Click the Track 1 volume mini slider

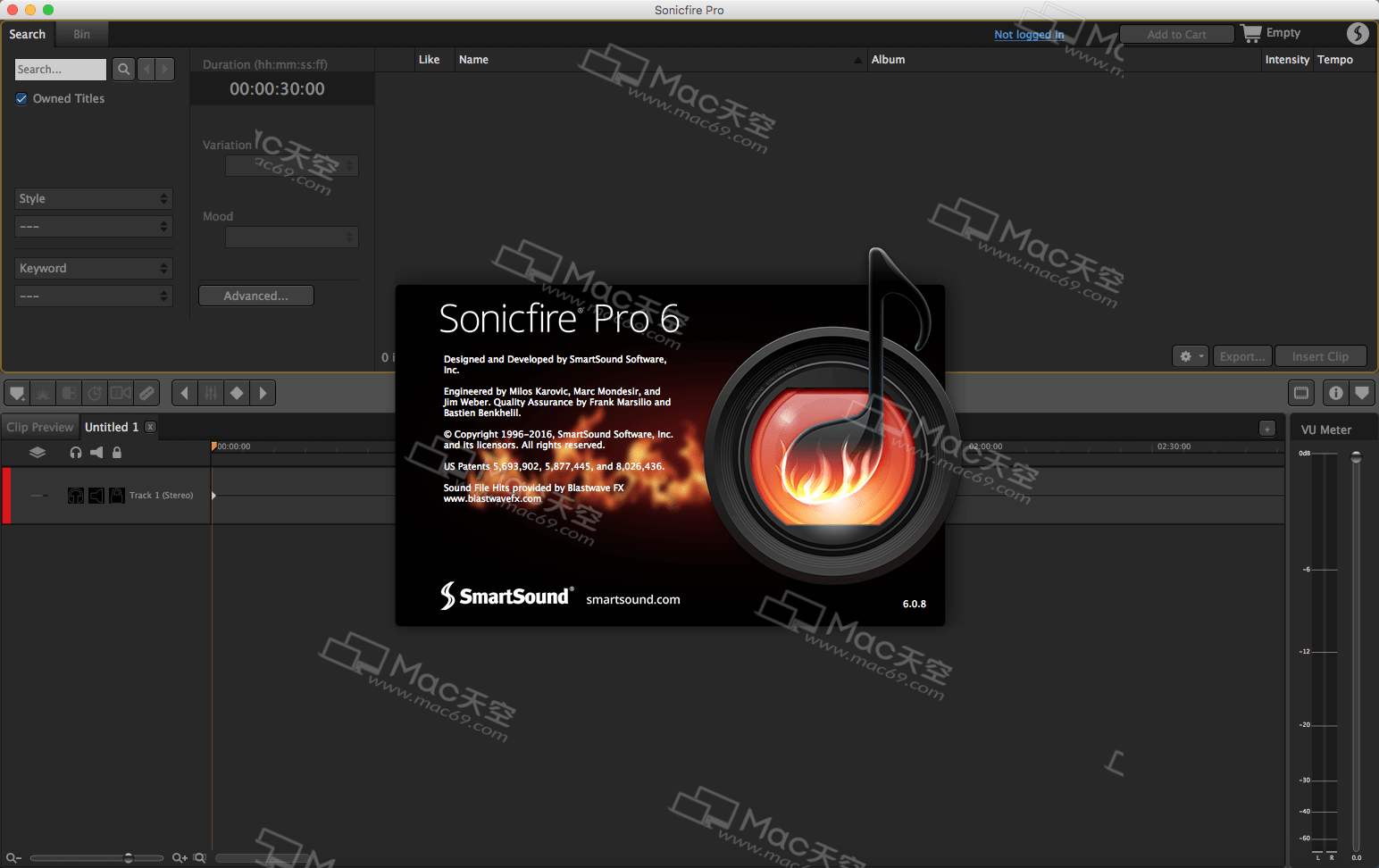(x=39, y=495)
